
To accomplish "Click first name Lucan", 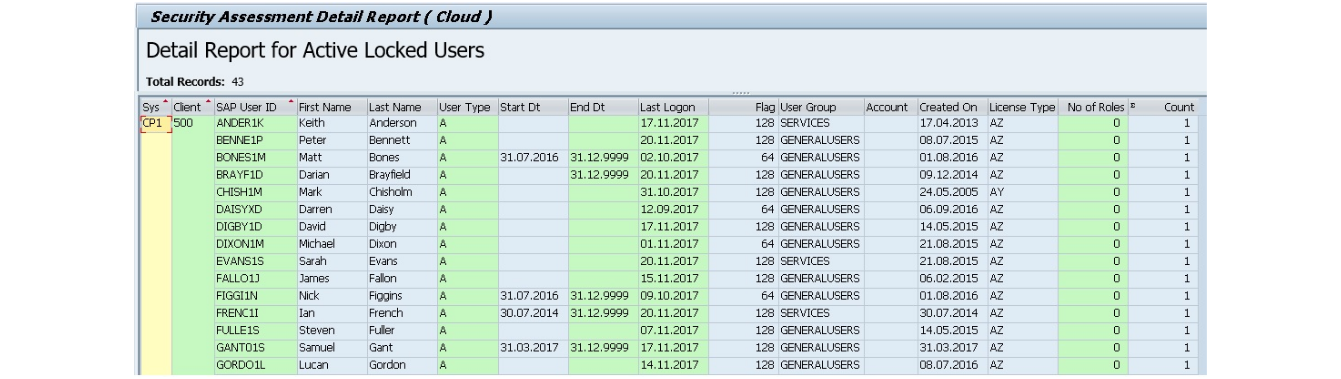I will [331, 364].
